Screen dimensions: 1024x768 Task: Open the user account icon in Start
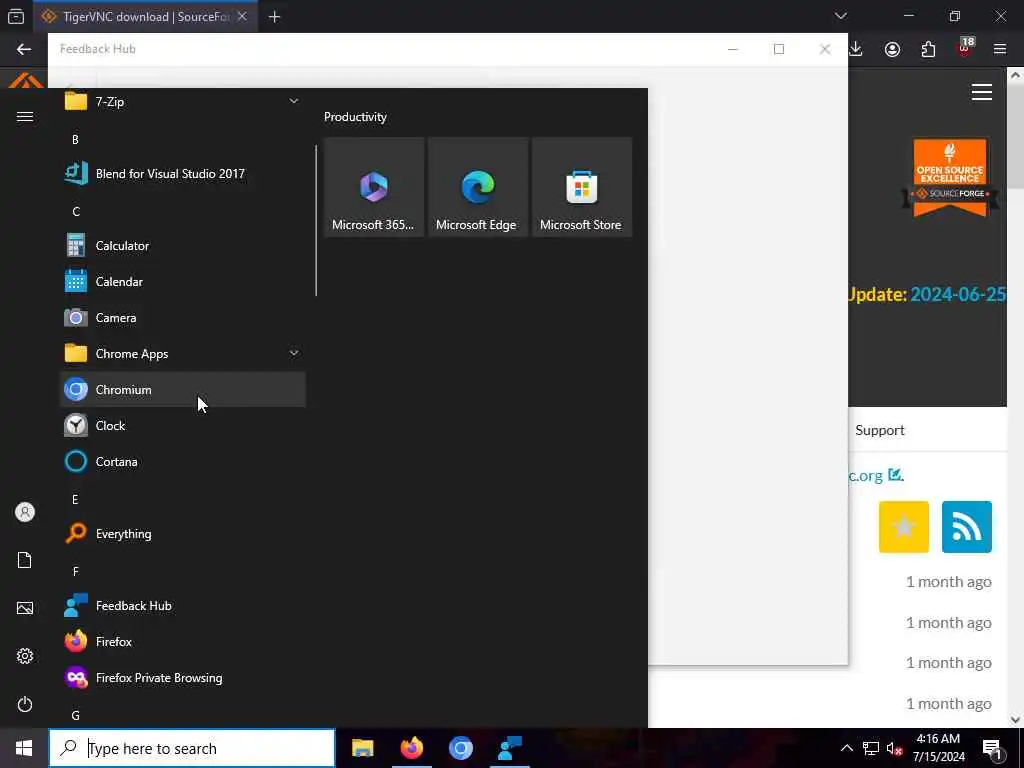click(25, 512)
